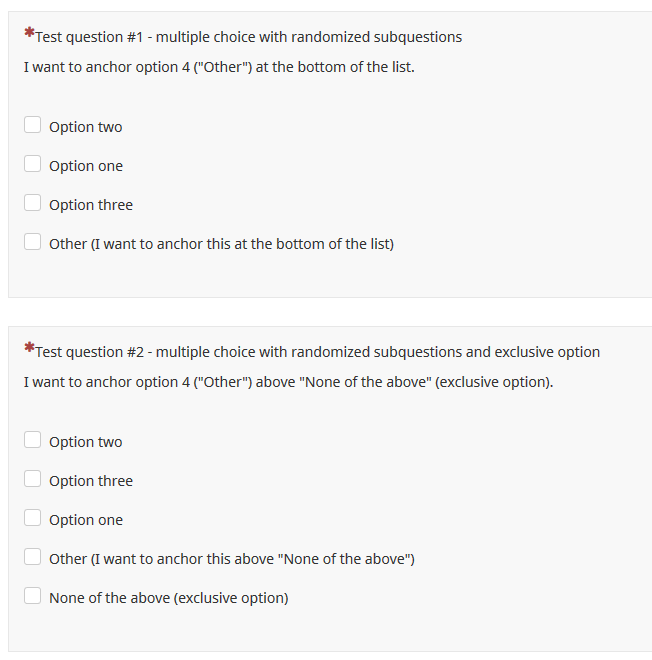Tick the question #1 "Option one" checkbox

click(x=33, y=165)
